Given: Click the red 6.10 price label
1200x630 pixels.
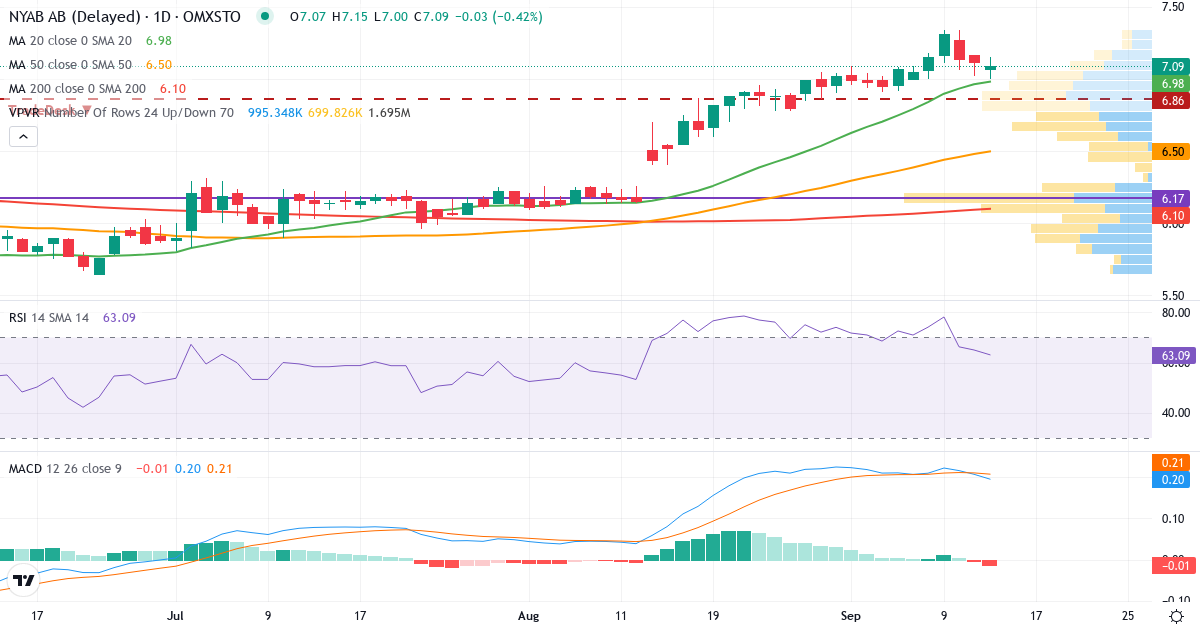Looking at the screenshot, I should click(1173, 215).
